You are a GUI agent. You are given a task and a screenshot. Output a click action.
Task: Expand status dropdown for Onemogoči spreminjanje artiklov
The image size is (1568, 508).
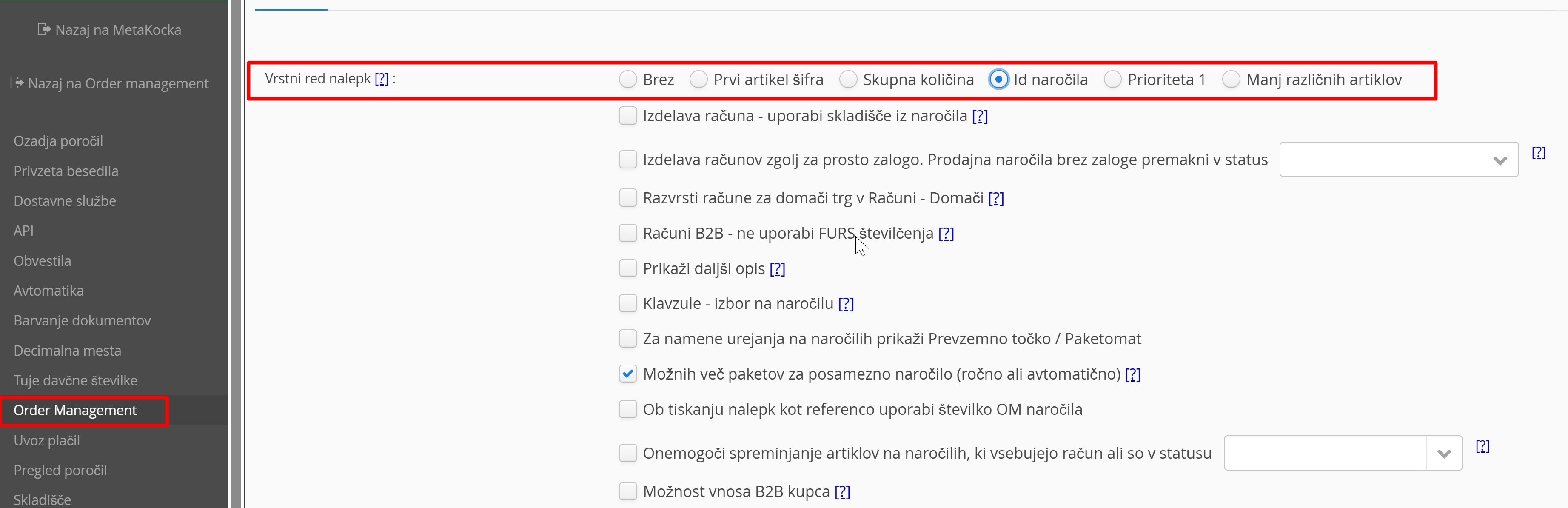pos(1444,453)
